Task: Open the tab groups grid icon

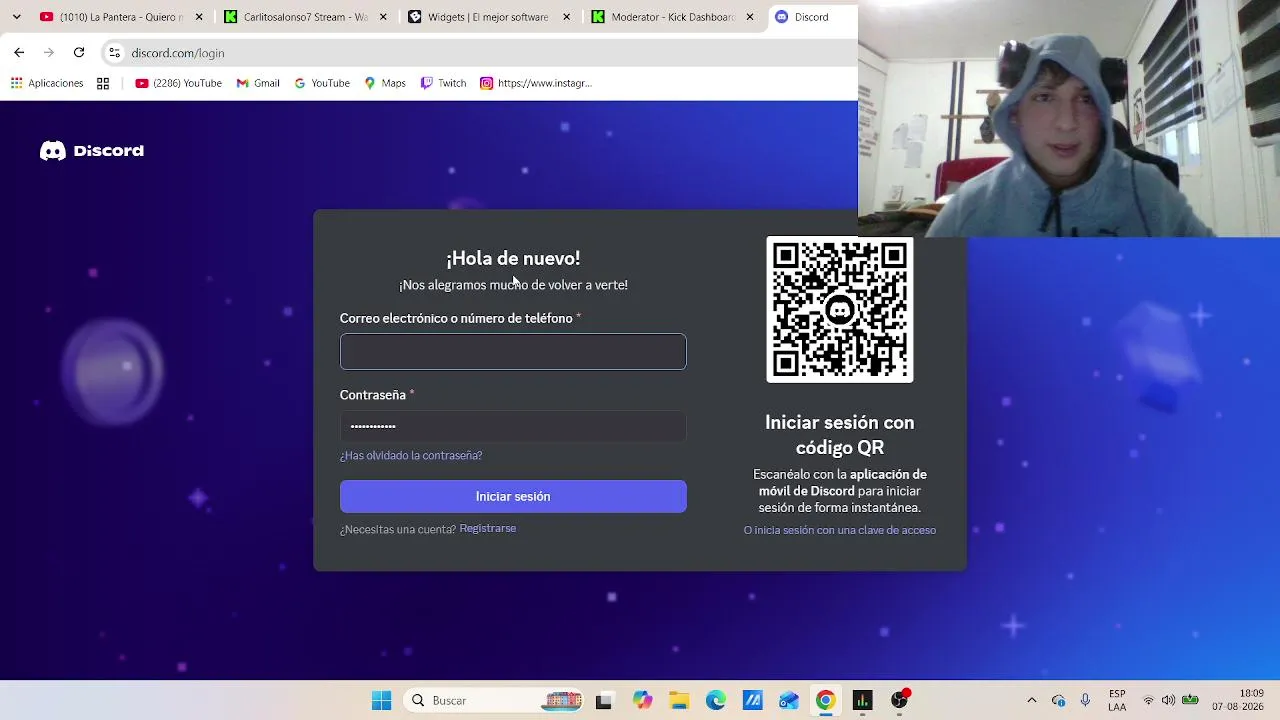Action: (x=103, y=83)
